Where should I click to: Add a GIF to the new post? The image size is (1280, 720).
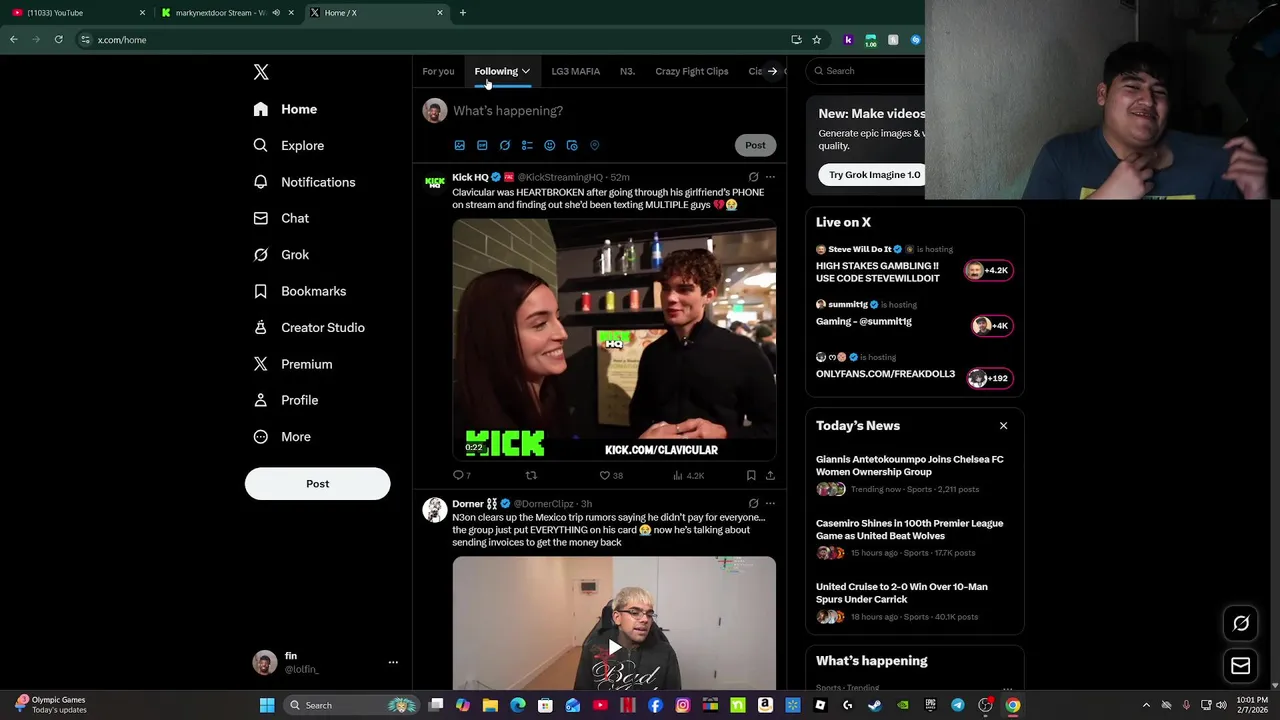(x=482, y=146)
